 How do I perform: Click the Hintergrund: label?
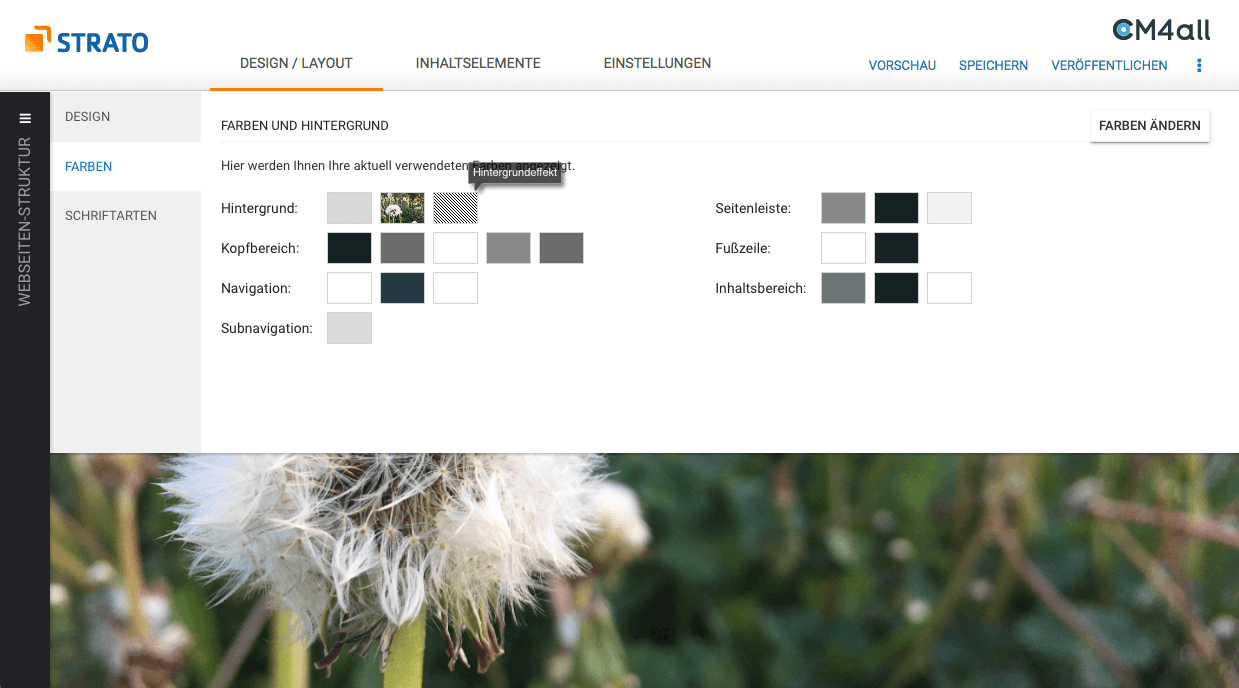(x=259, y=208)
